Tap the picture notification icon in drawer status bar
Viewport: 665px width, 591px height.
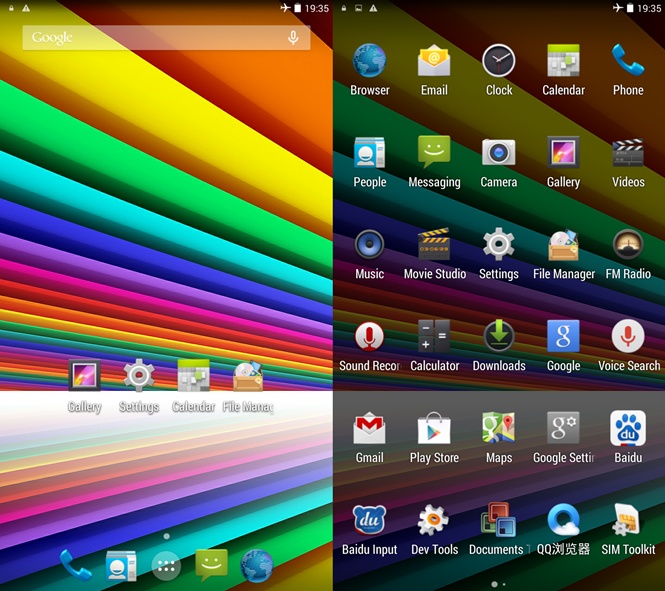(x=358, y=8)
